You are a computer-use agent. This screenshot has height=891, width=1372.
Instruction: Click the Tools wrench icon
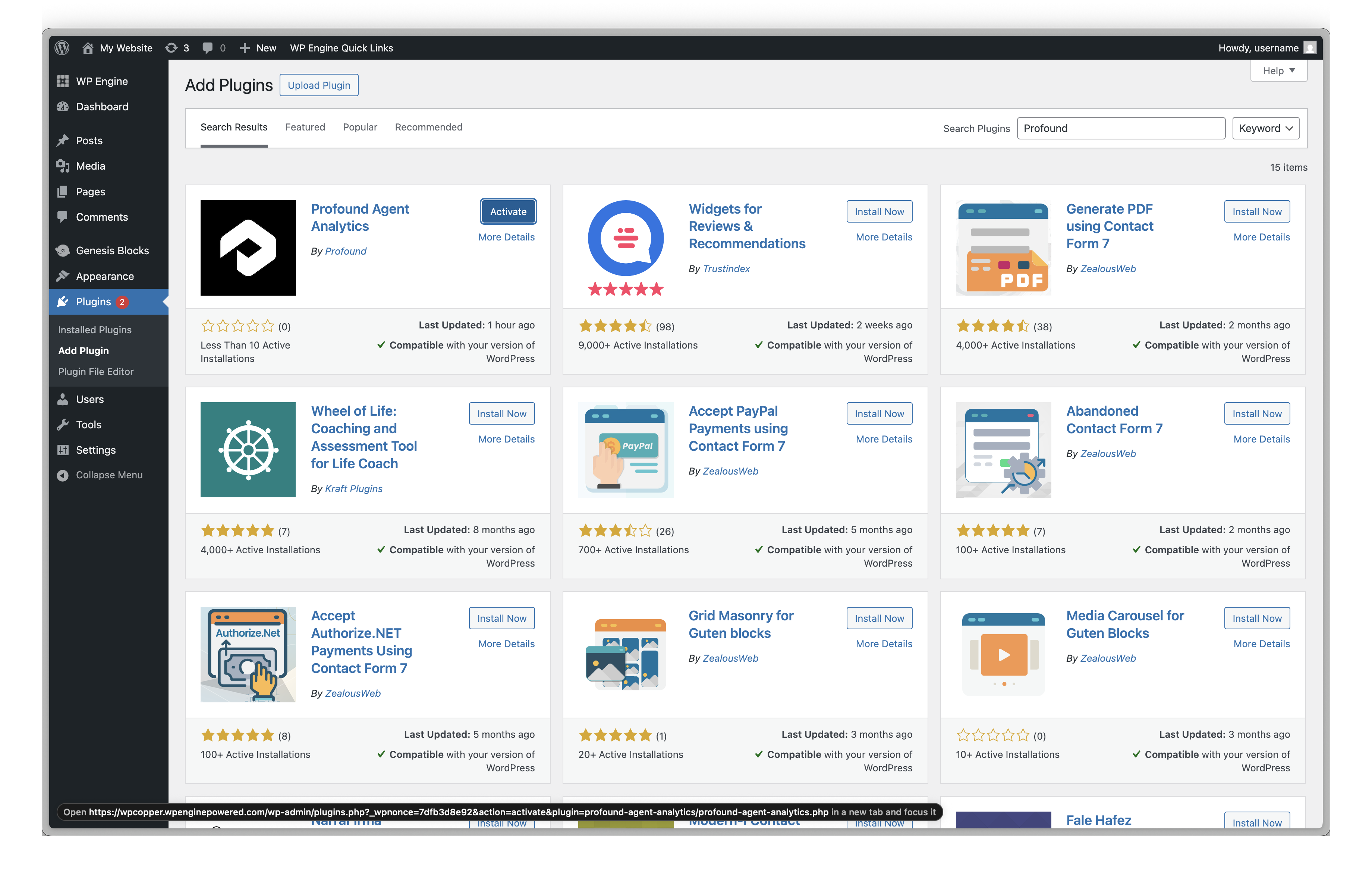click(x=63, y=425)
